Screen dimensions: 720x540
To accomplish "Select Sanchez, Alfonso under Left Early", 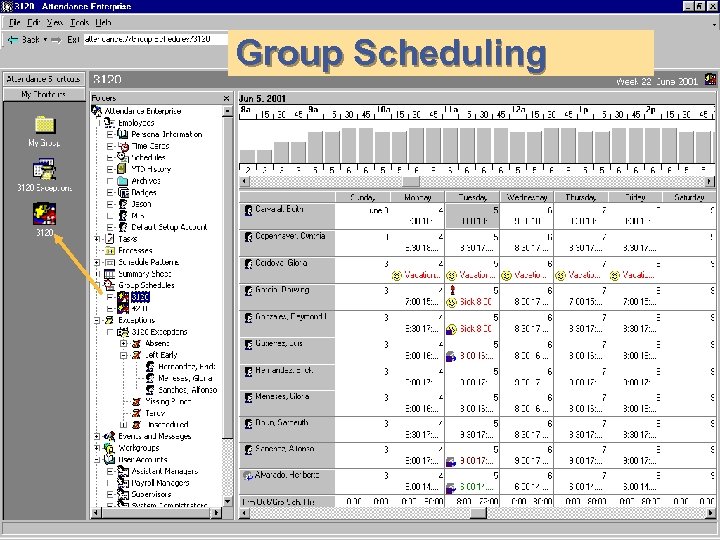I will (187, 390).
